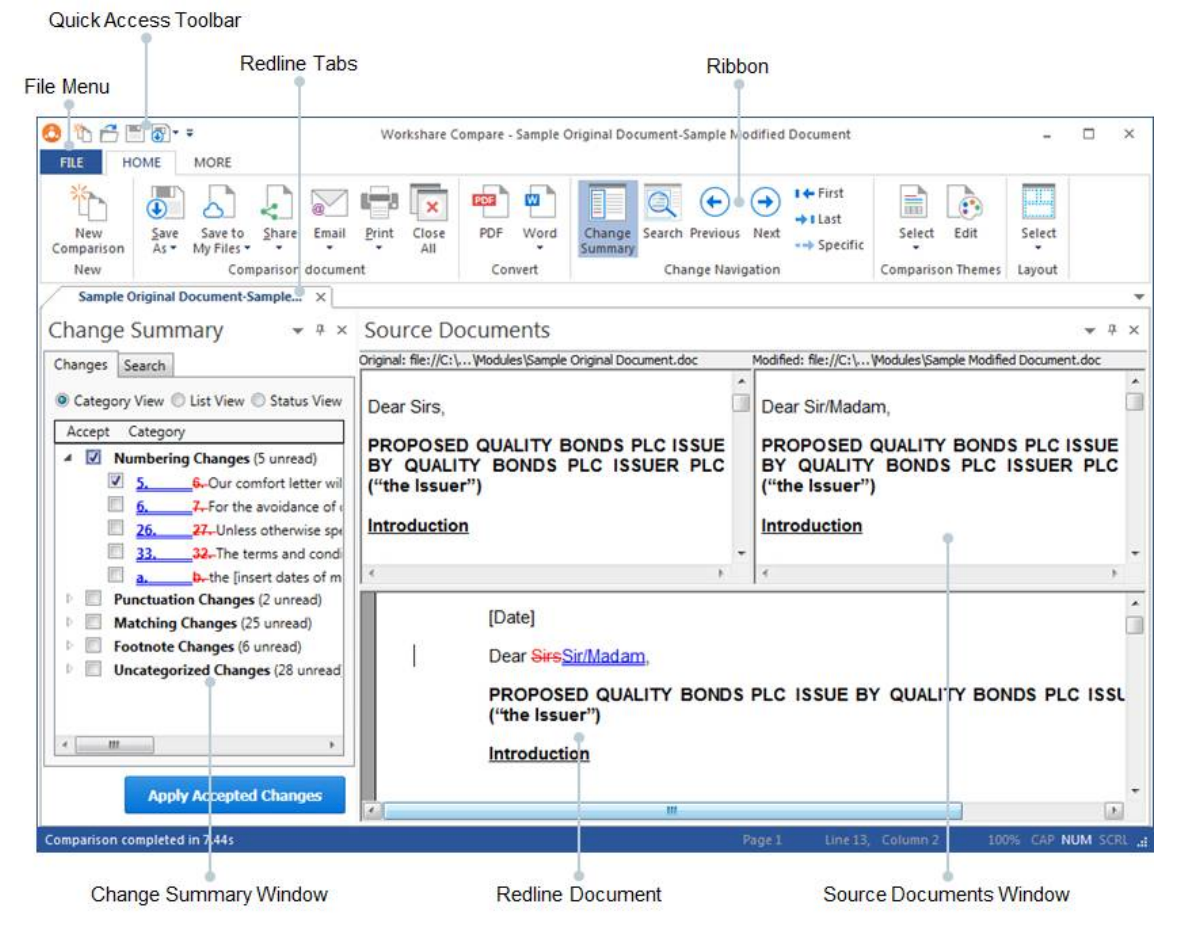Go to the Next change

coord(766,213)
